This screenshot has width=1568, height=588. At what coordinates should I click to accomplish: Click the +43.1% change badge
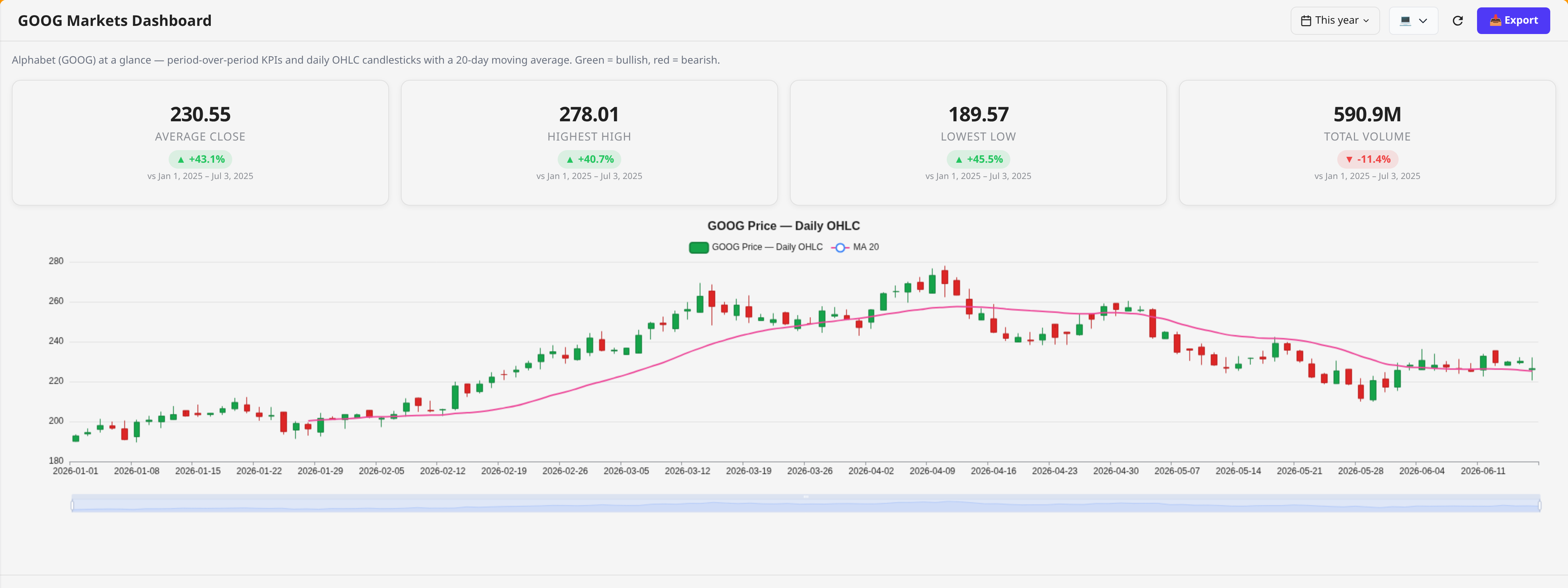(200, 159)
